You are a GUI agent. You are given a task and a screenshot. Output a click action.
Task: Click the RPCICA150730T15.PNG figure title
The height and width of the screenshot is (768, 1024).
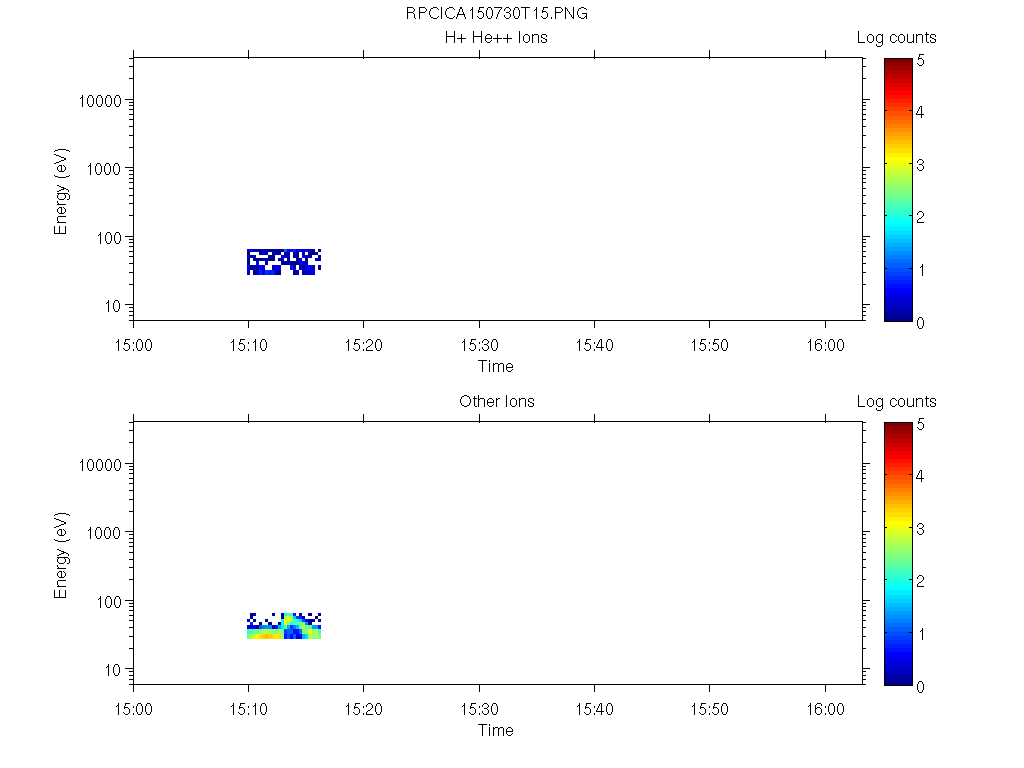point(496,13)
